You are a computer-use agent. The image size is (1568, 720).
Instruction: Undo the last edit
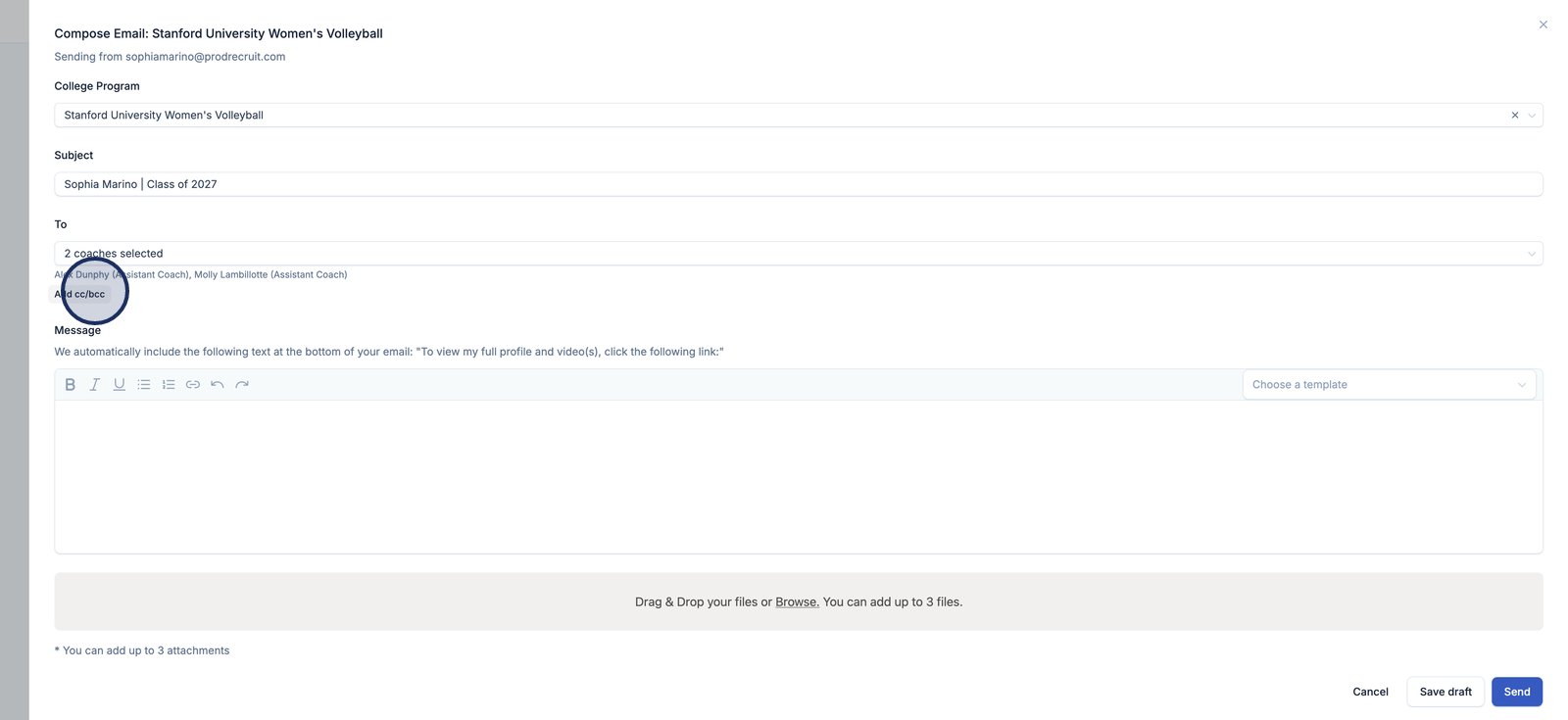(x=218, y=385)
